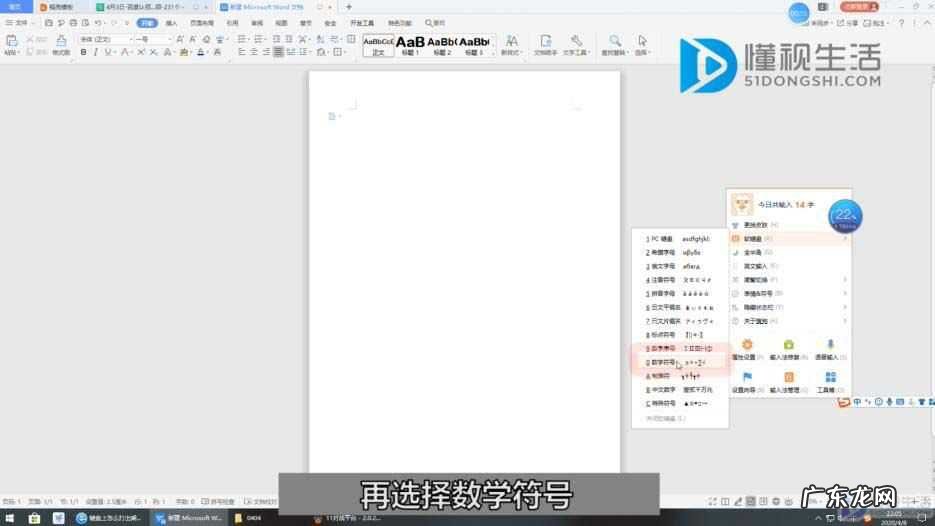Open the new document tab plus button

pos(349,7)
